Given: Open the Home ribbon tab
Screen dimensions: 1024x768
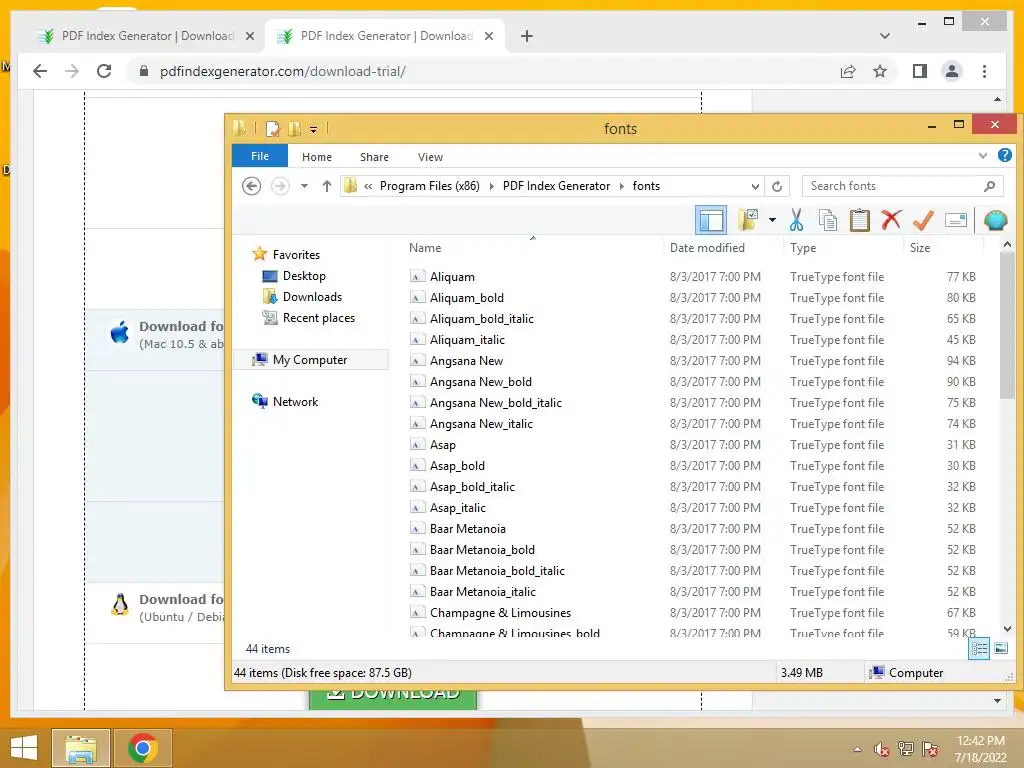Looking at the screenshot, I should point(317,157).
